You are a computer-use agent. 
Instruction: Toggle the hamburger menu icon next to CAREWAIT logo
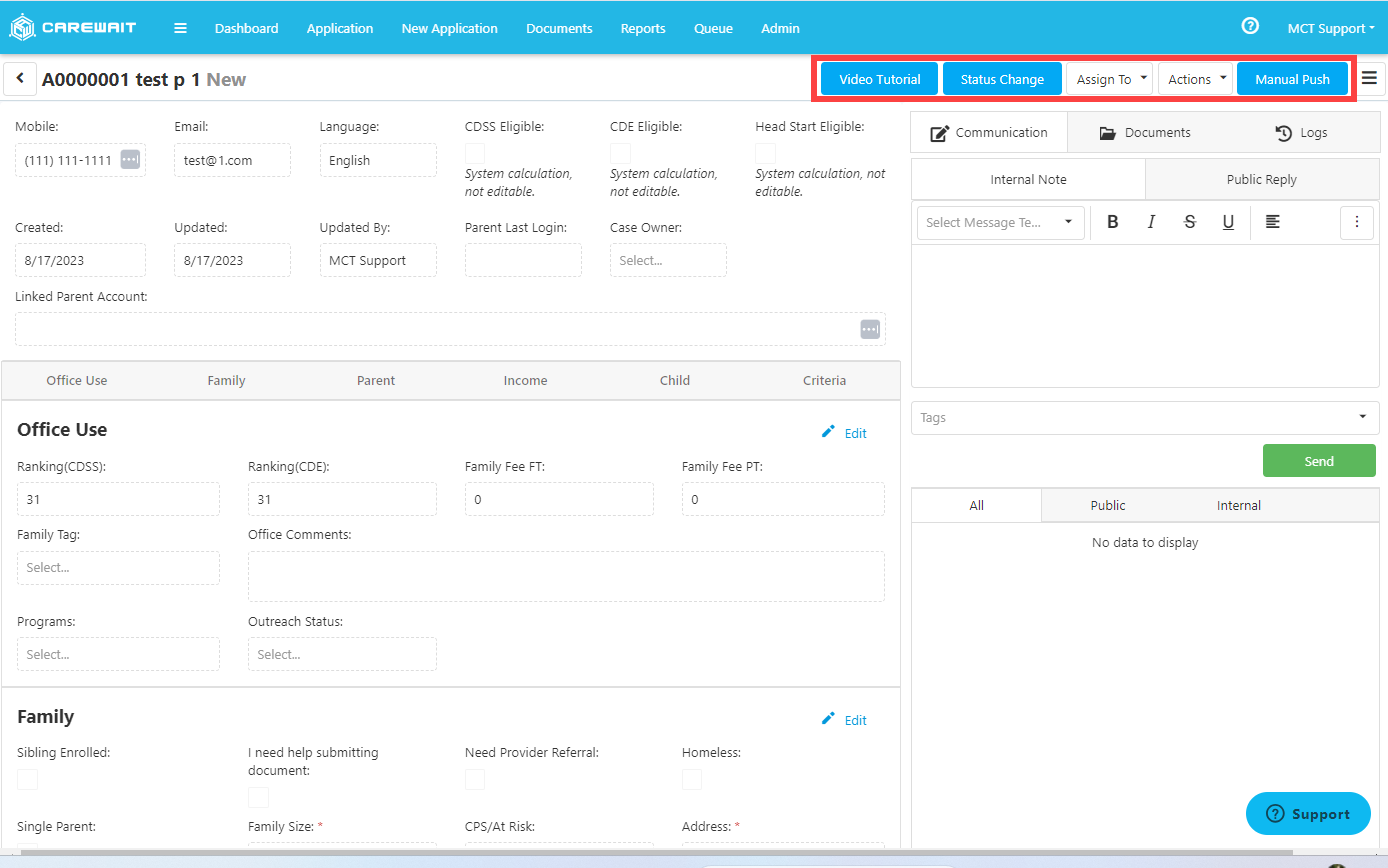click(180, 28)
